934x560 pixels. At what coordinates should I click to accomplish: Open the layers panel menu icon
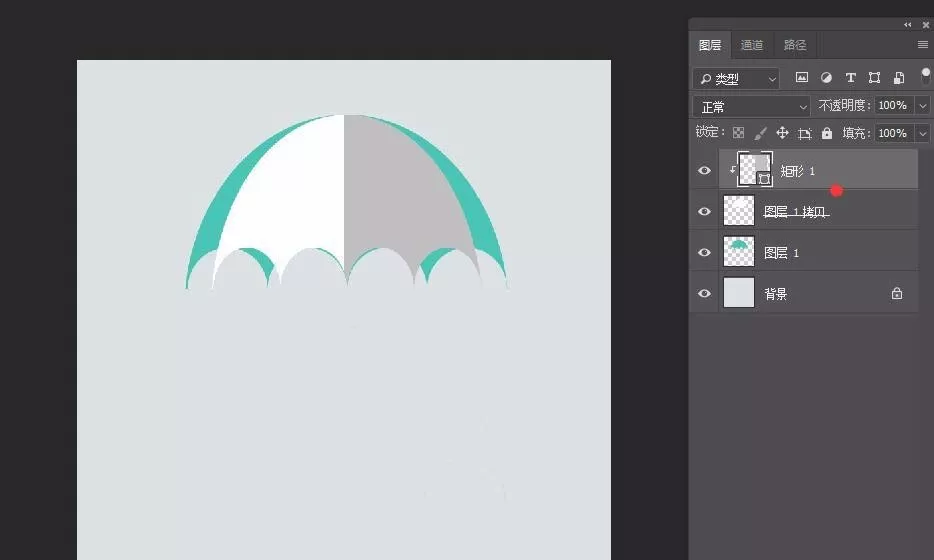coord(923,45)
